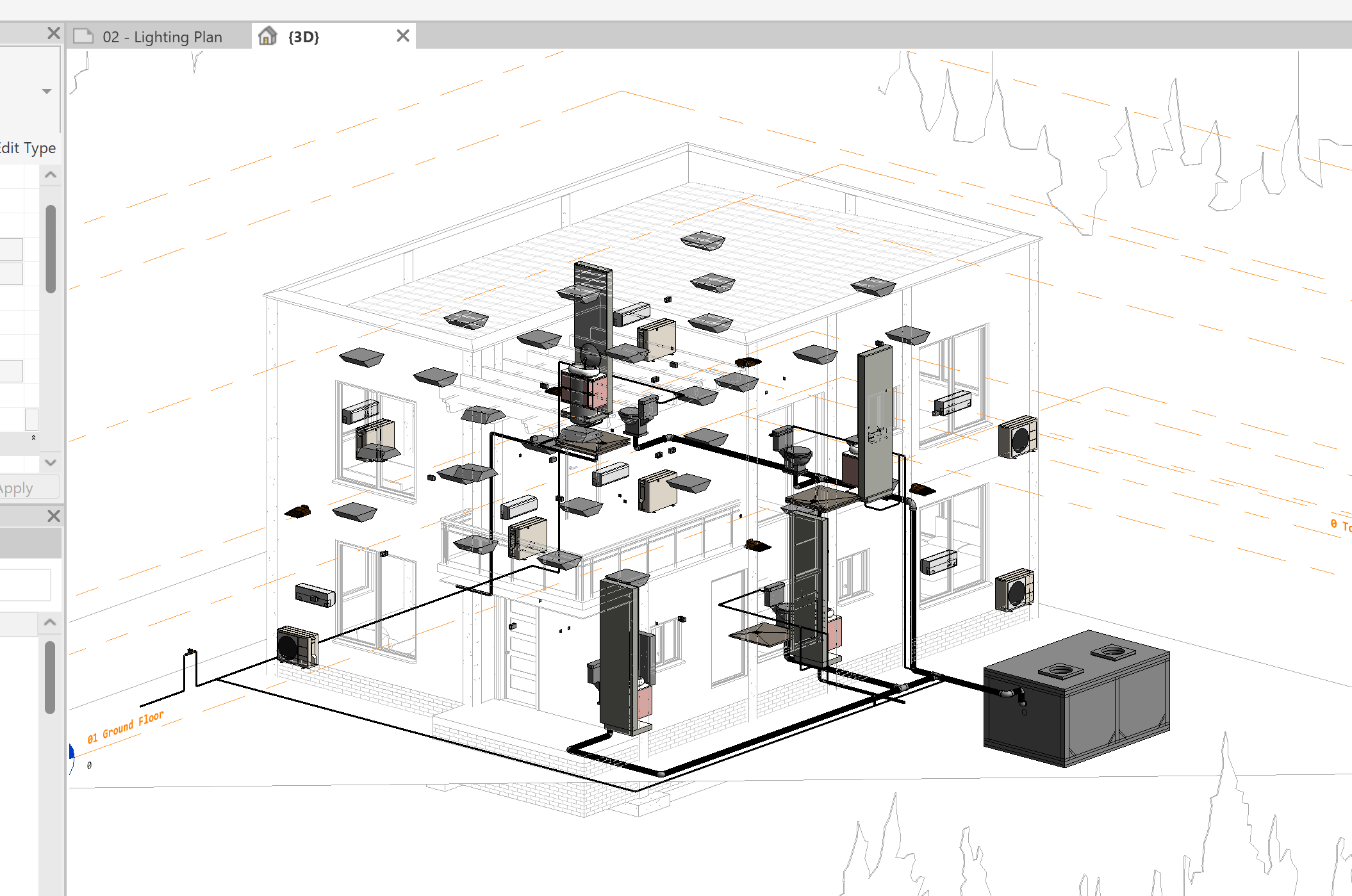This screenshot has width=1352, height=896.
Task: Click the house icon on the {3D} tab
Action: click(x=268, y=36)
